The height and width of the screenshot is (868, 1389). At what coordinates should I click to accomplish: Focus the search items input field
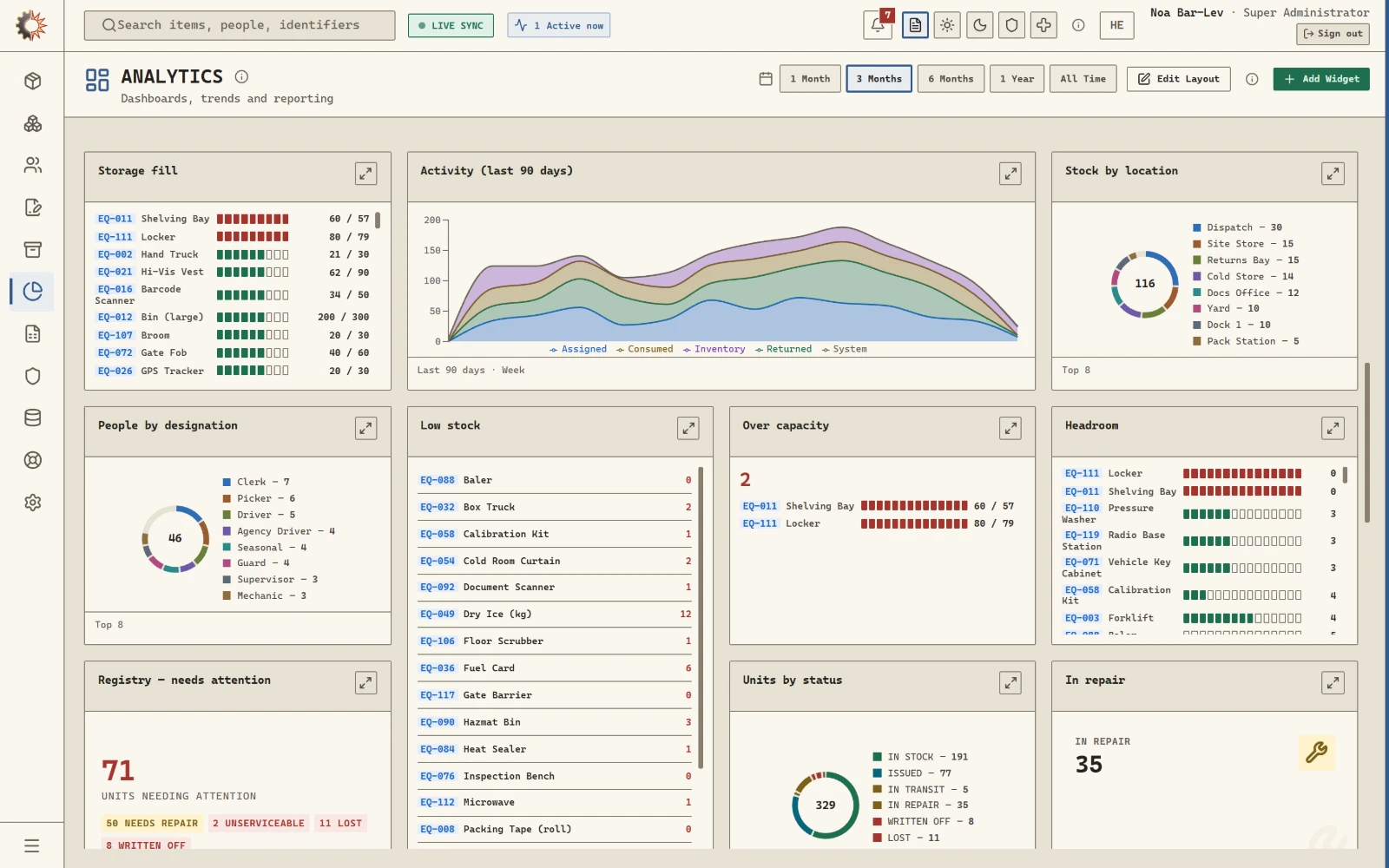[240, 25]
